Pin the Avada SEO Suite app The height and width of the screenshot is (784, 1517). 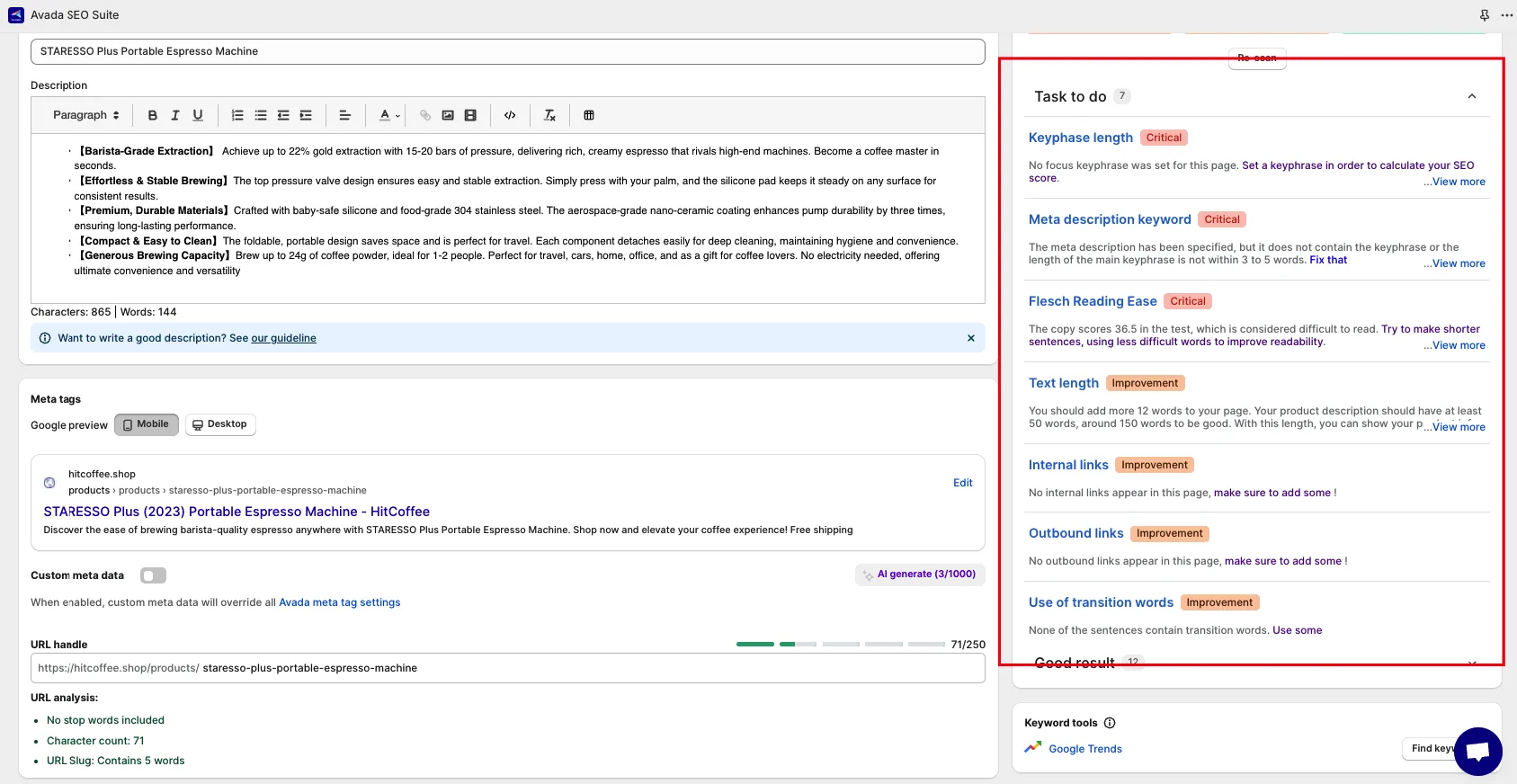tap(1485, 15)
